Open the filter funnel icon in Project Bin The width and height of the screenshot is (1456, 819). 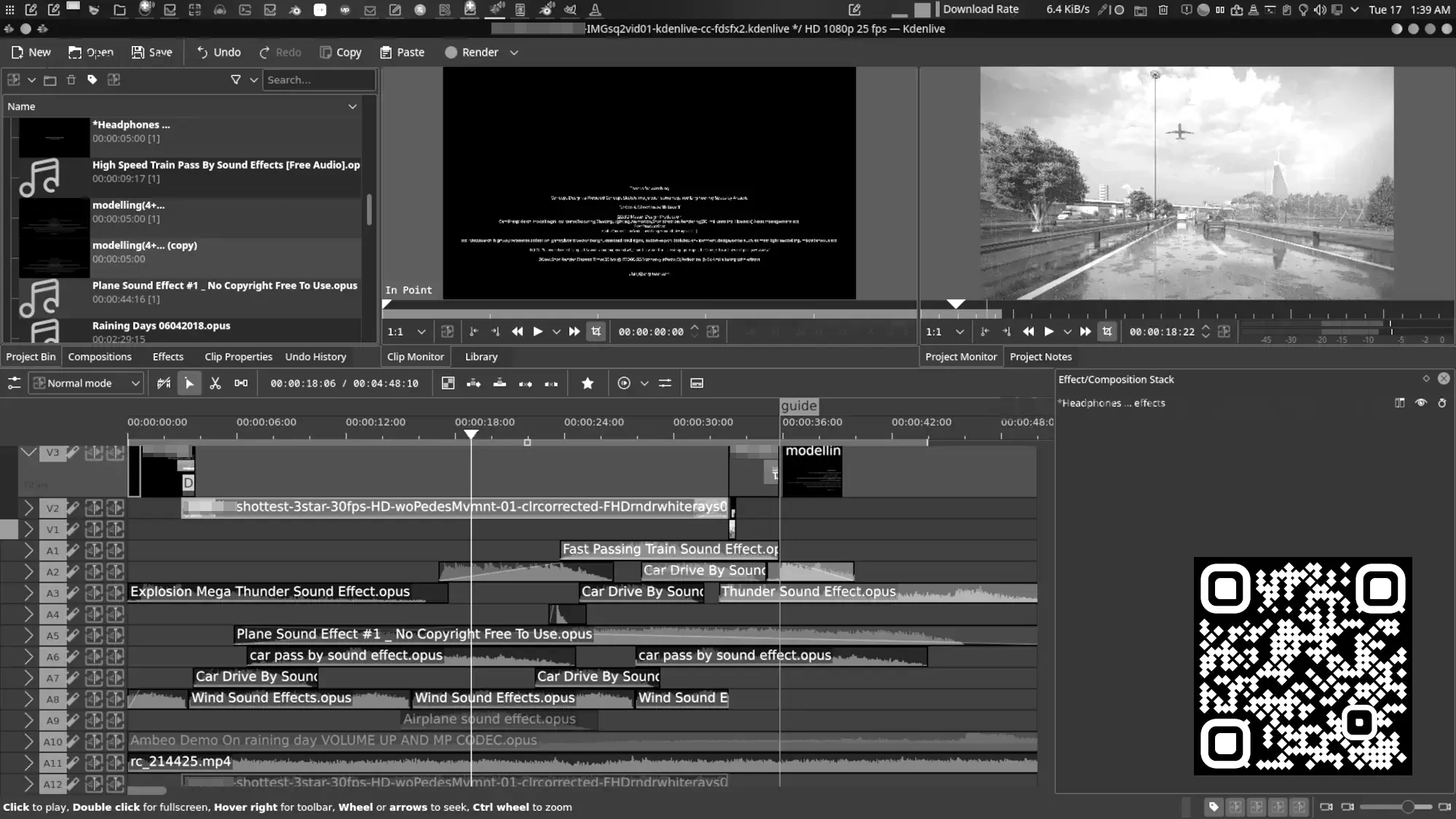pyautogui.click(x=236, y=79)
